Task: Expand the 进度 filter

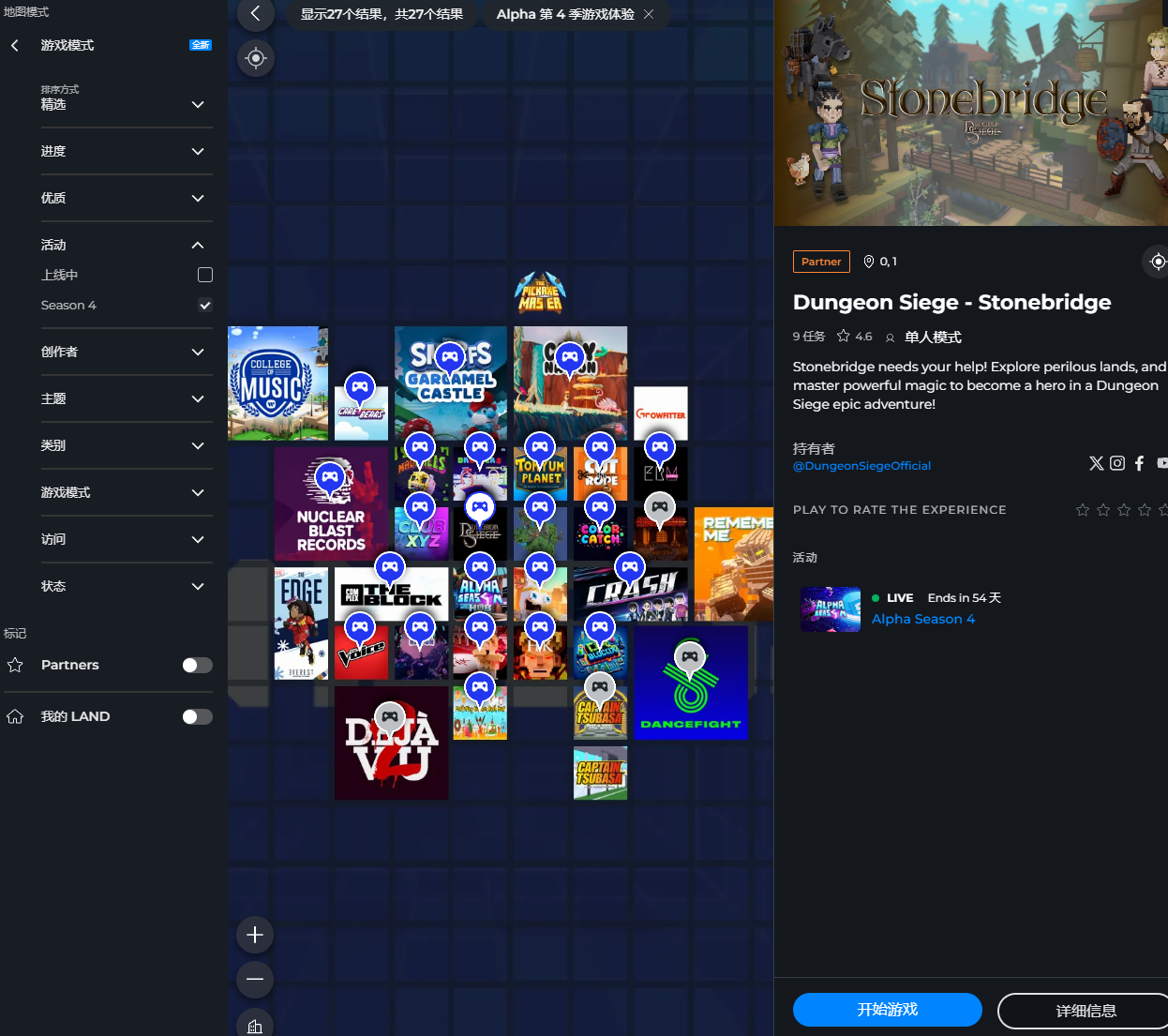Action: 127,151
